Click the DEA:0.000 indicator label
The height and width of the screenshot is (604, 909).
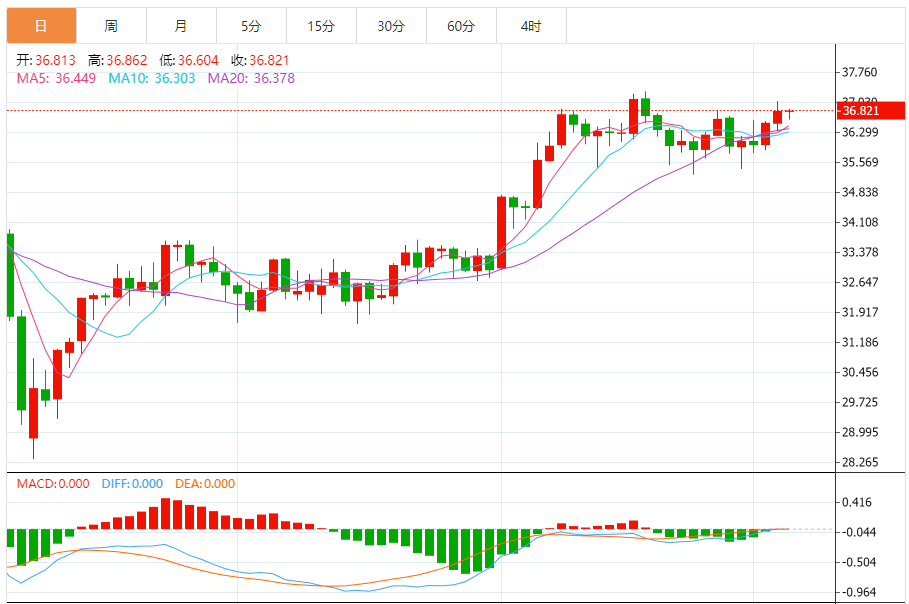(205, 484)
